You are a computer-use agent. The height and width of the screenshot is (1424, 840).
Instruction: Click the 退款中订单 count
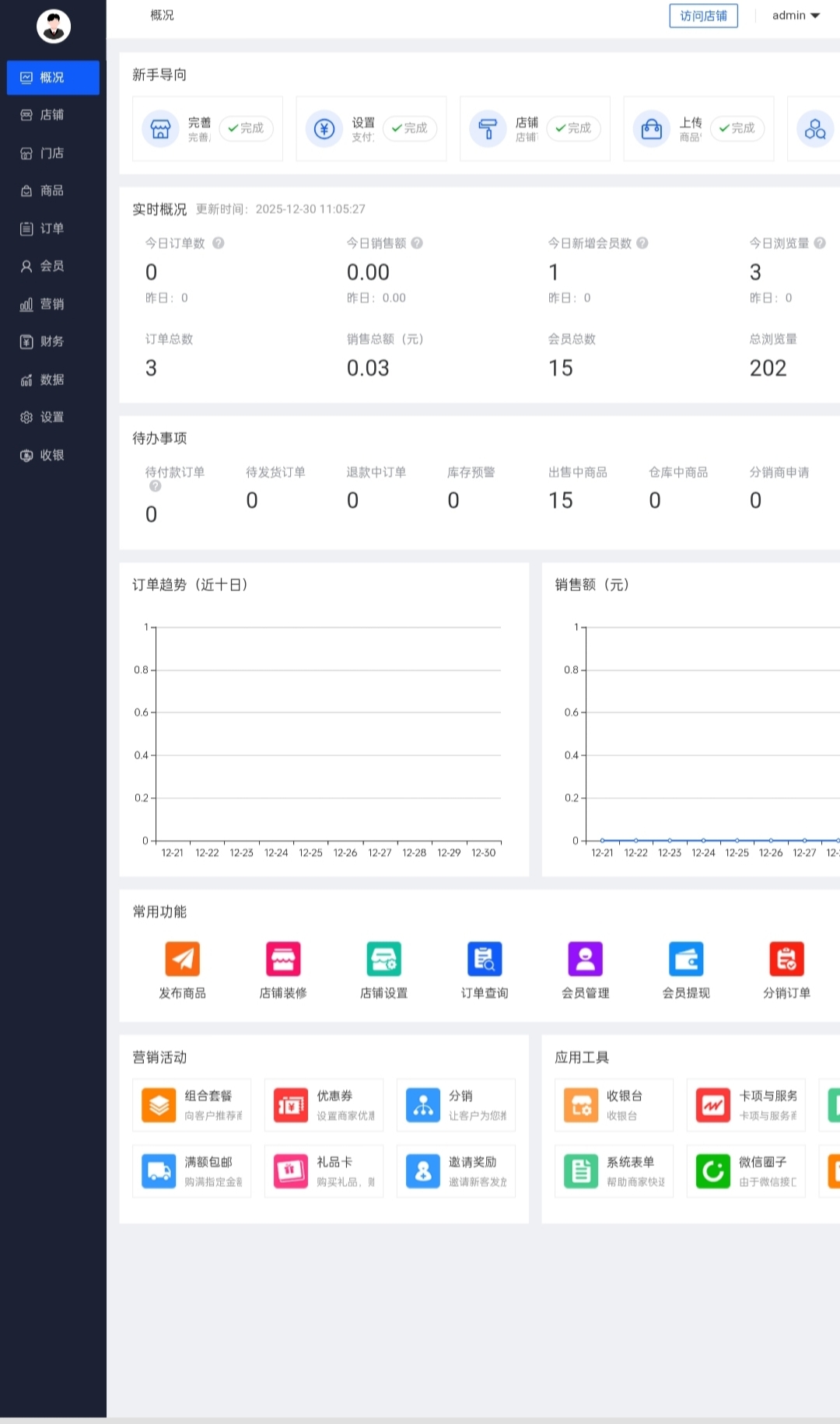(352, 500)
